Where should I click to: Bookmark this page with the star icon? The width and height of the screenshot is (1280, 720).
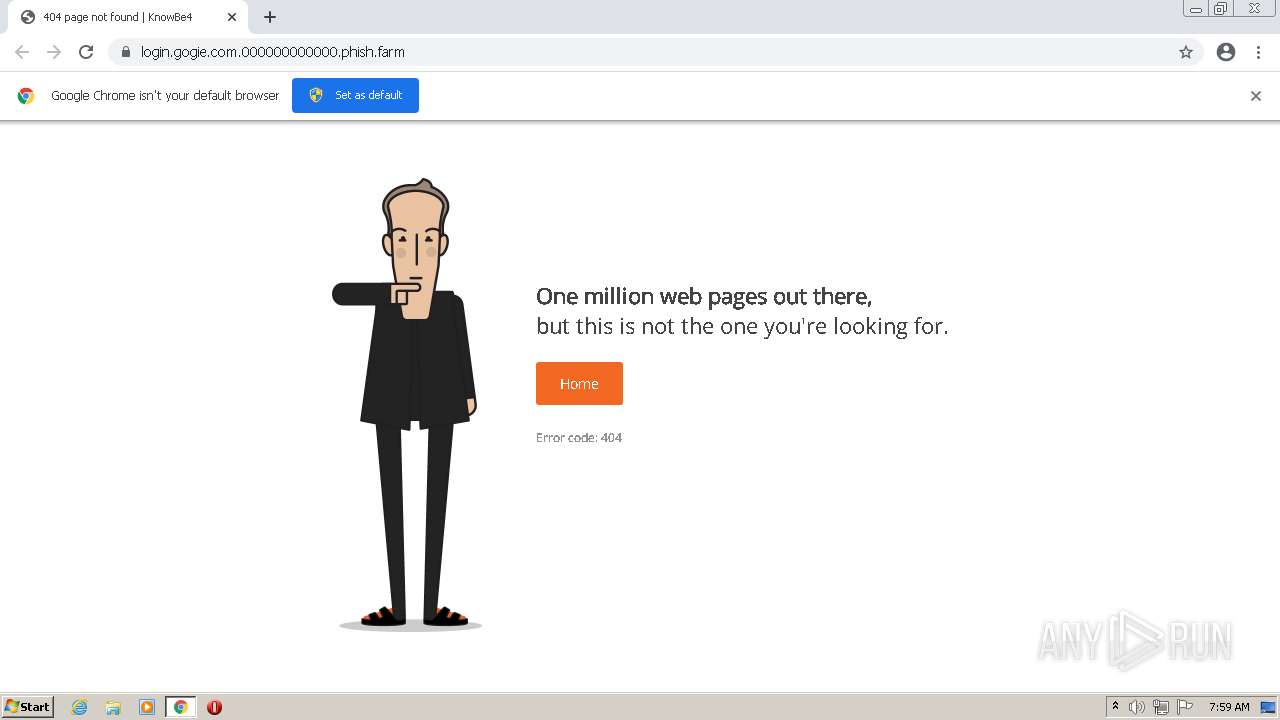1186,52
